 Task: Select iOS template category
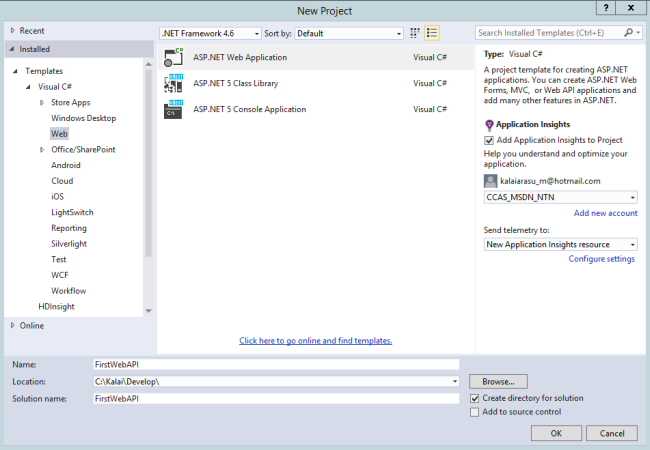pyautogui.click(x=58, y=197)
